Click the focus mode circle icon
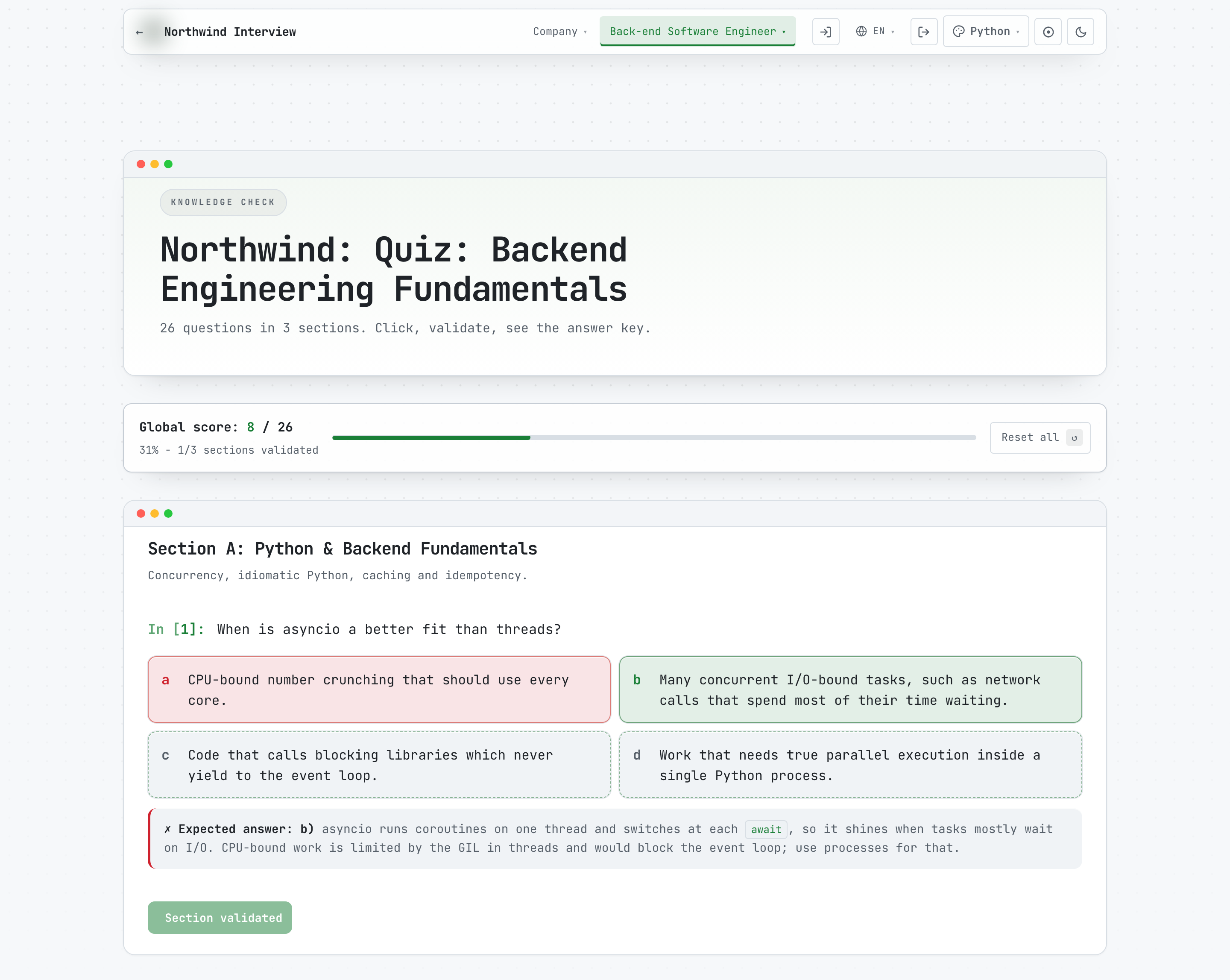Screen dimensions: 1230x980 pyautogui.click(x=1048, y=32)
